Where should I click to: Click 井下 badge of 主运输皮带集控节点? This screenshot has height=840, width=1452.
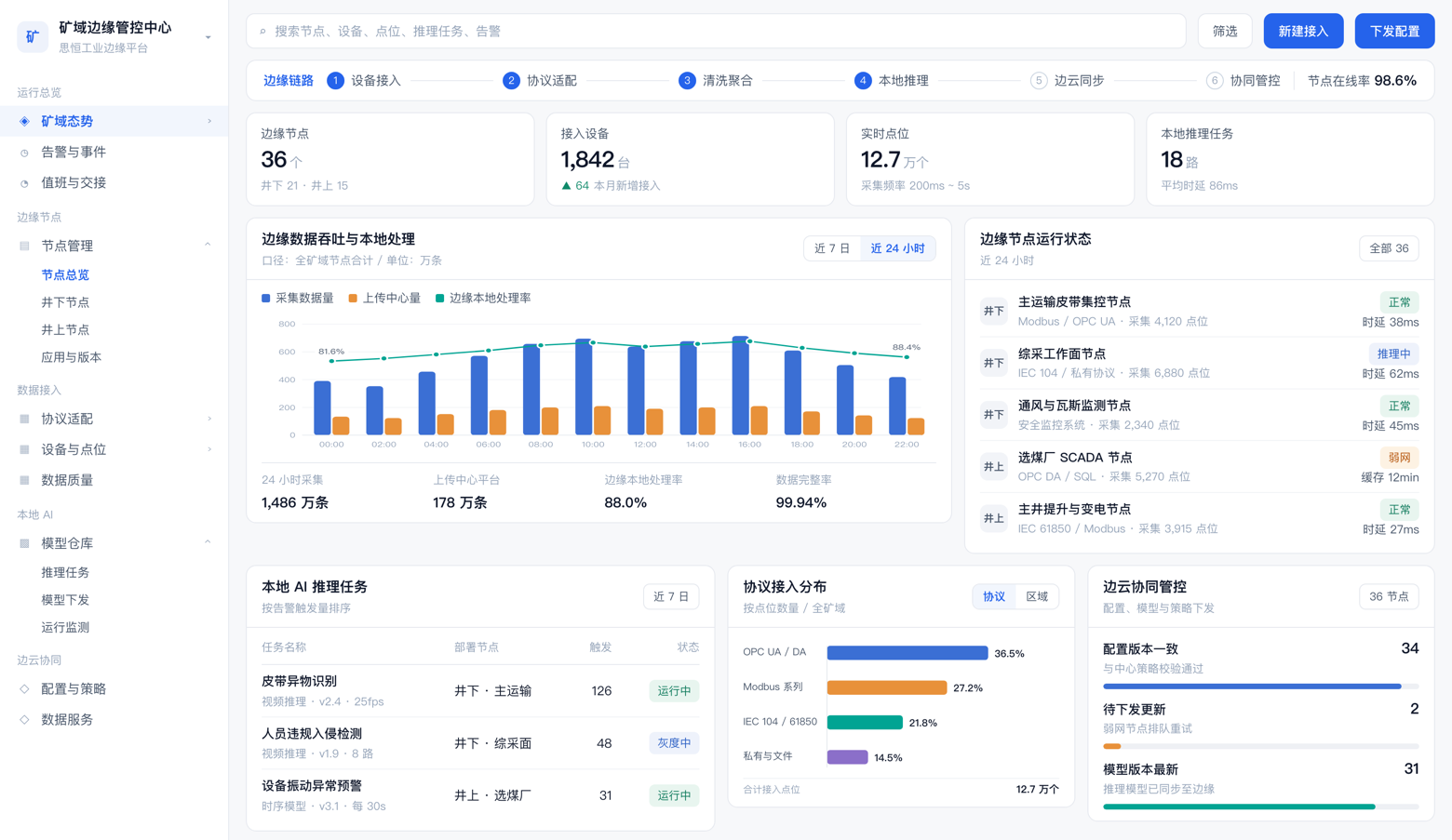tap(994, 311)
